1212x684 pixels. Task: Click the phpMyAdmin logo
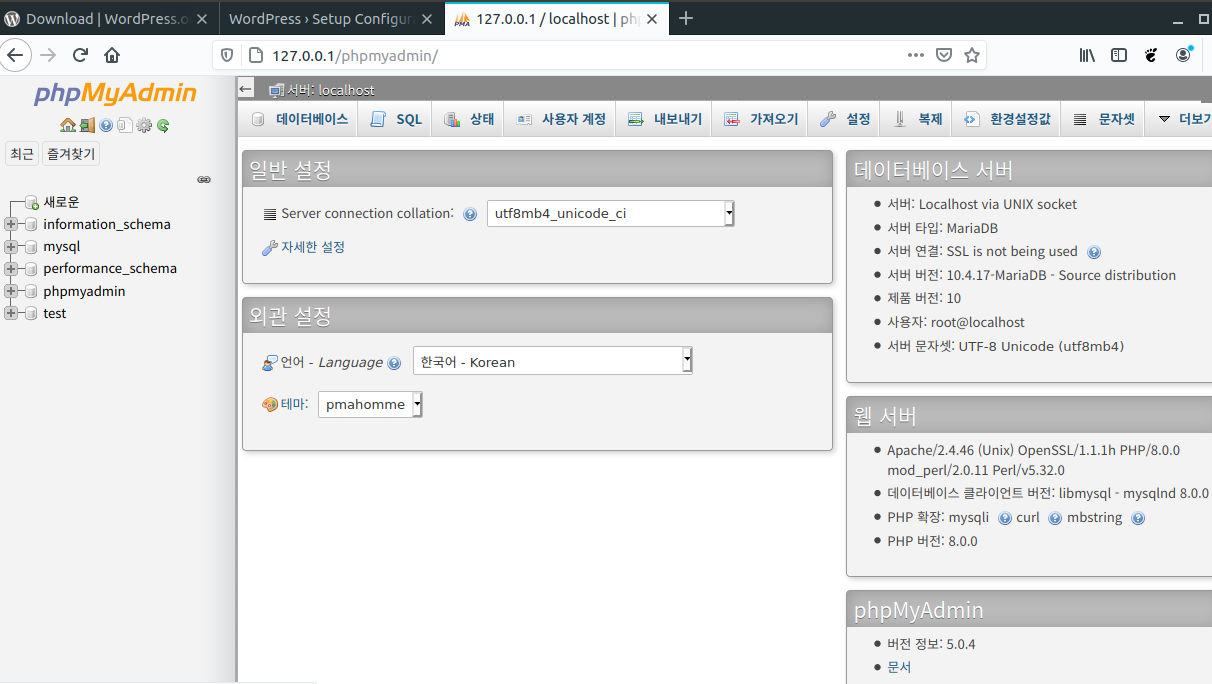pyautogui.click(x=116, y=93)
